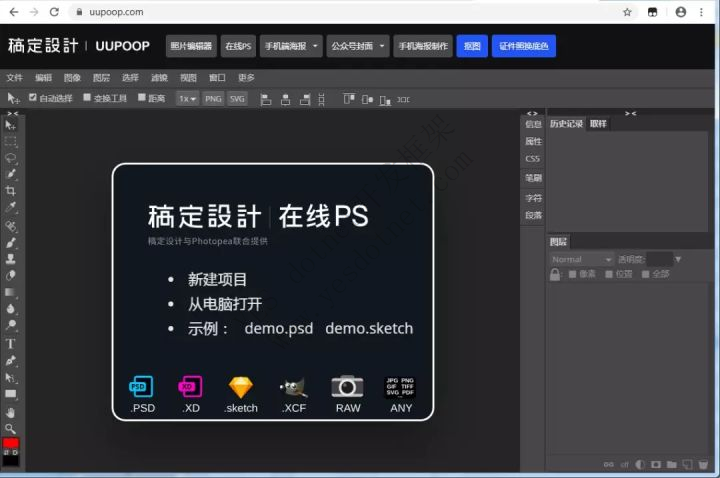Delete layer with trash icon
720x478 pixels.
pyautogui.click(x=703, y=465)
